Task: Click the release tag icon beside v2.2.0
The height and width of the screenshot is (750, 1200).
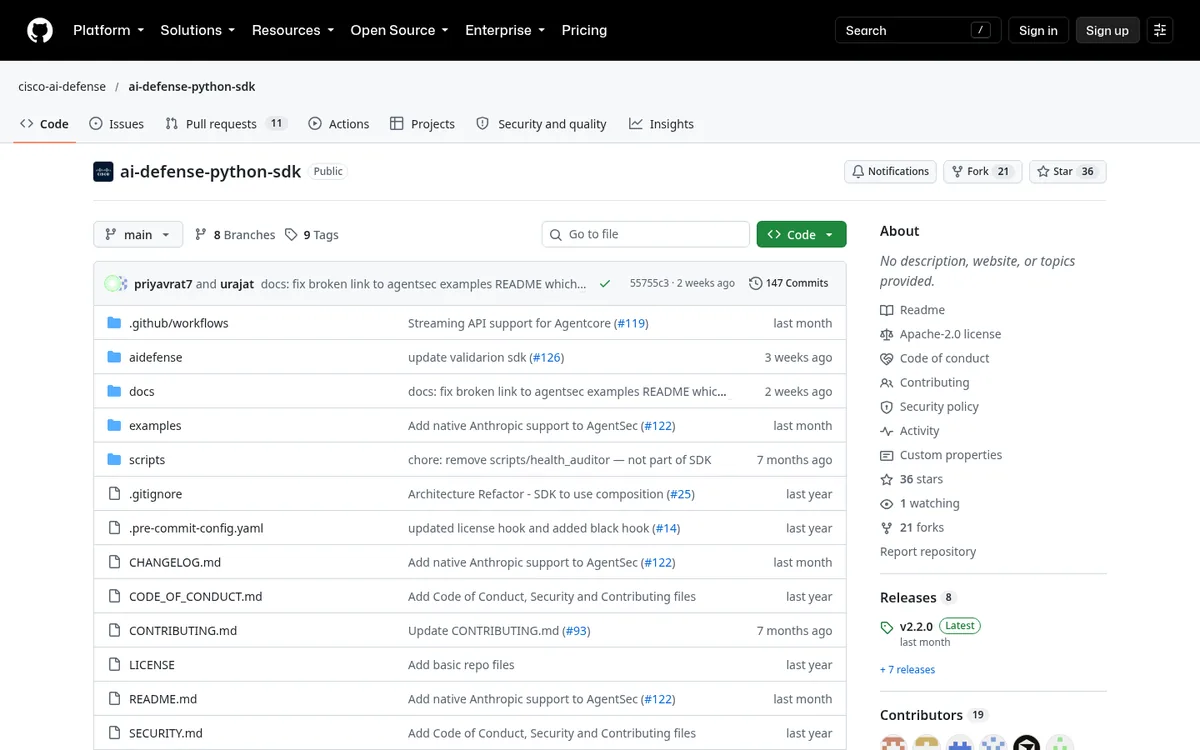Action: pyautogui.click(x=887, y=627)
